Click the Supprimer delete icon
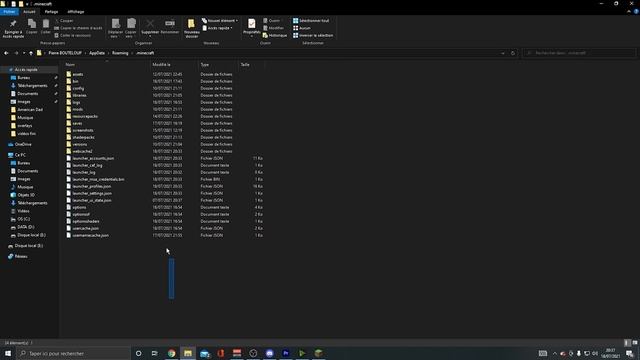This screenshot has width=640, height=360. point(150,27)
